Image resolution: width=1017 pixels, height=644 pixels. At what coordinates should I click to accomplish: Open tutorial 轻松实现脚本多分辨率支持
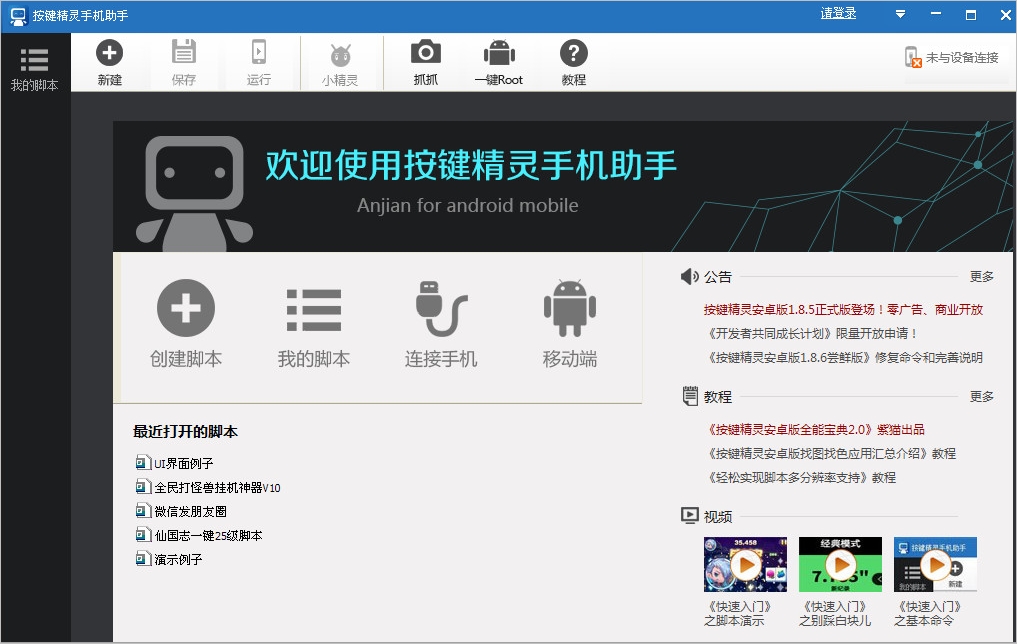[800, 477]
